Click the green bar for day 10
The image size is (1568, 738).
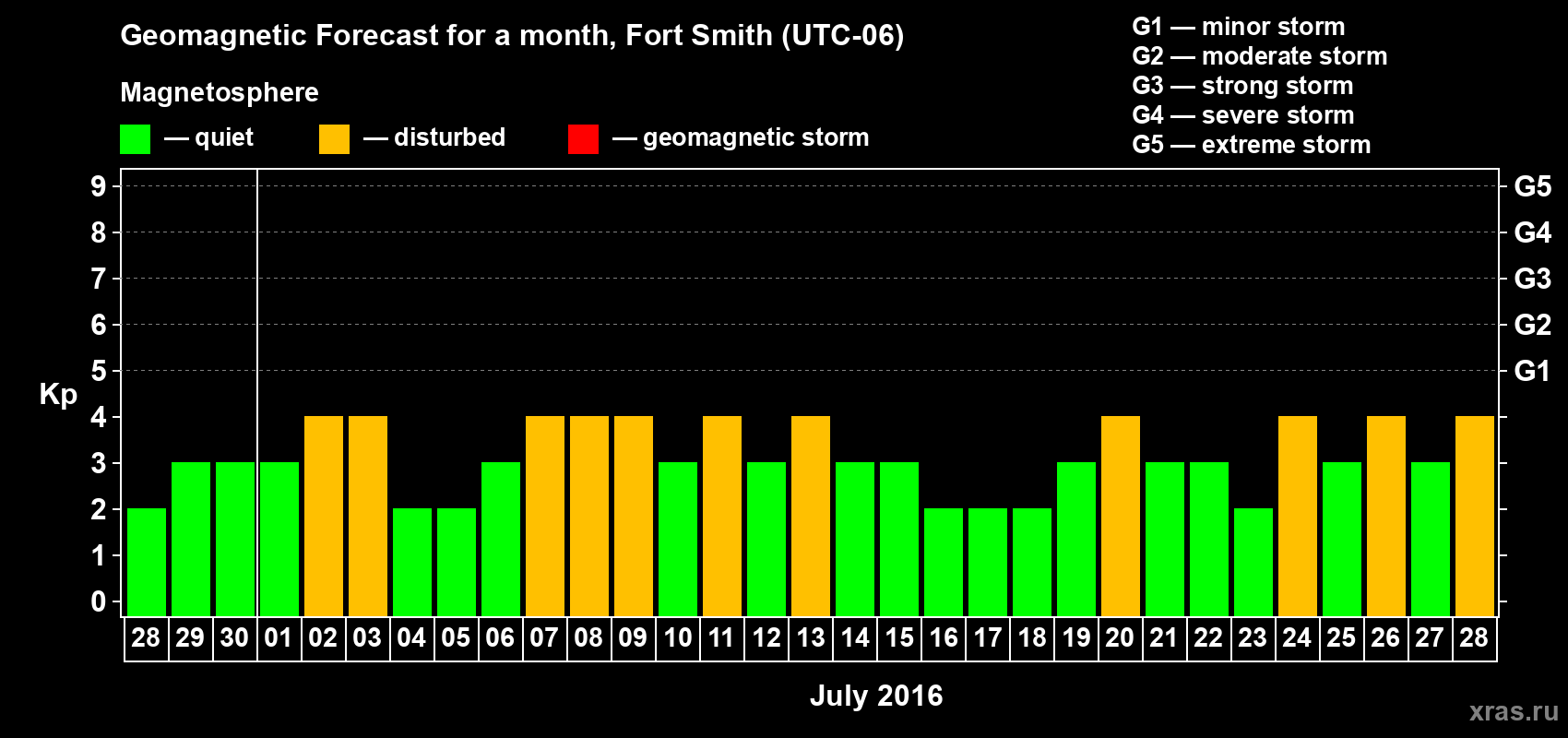click(x=678, y=540)
